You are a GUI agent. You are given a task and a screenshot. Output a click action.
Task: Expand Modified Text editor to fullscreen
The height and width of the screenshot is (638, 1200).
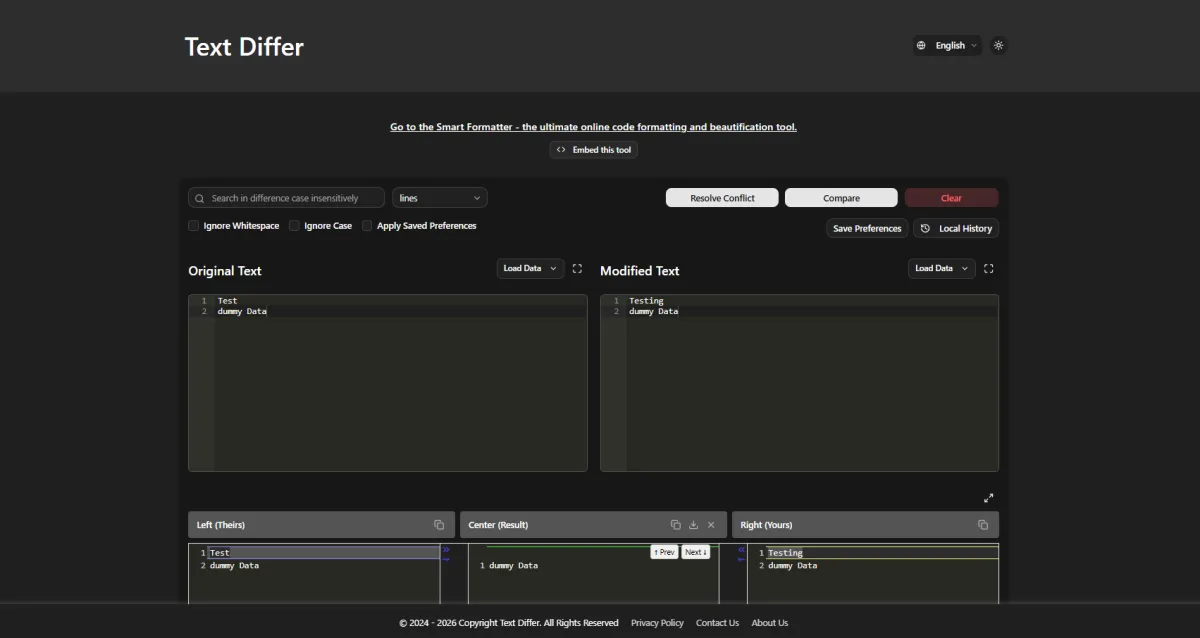tap(989, 268)
